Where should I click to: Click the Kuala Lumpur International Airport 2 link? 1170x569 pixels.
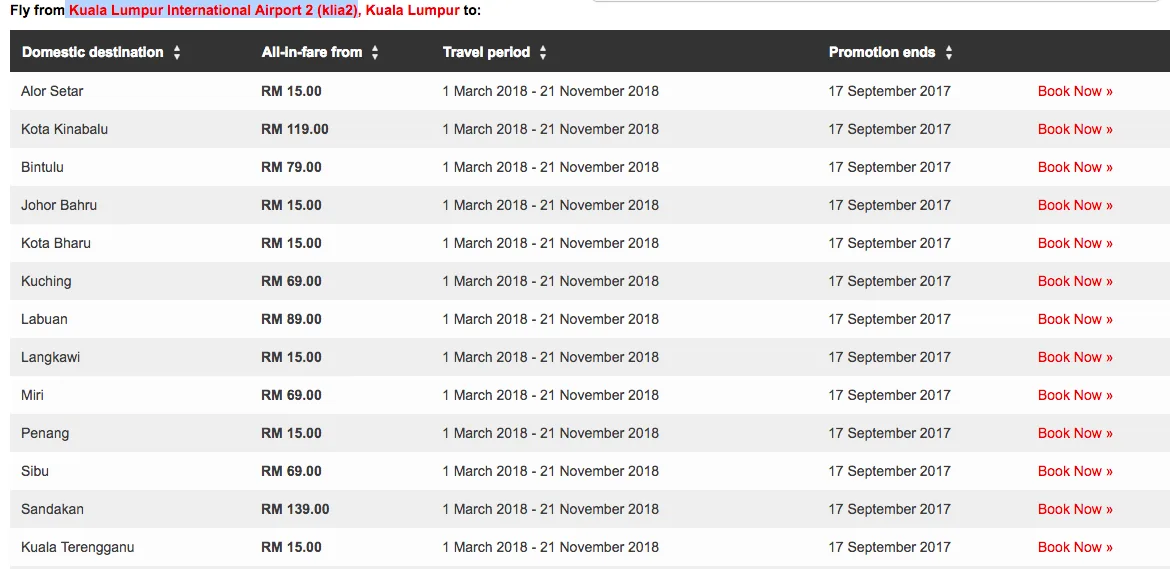coord(213,10)
